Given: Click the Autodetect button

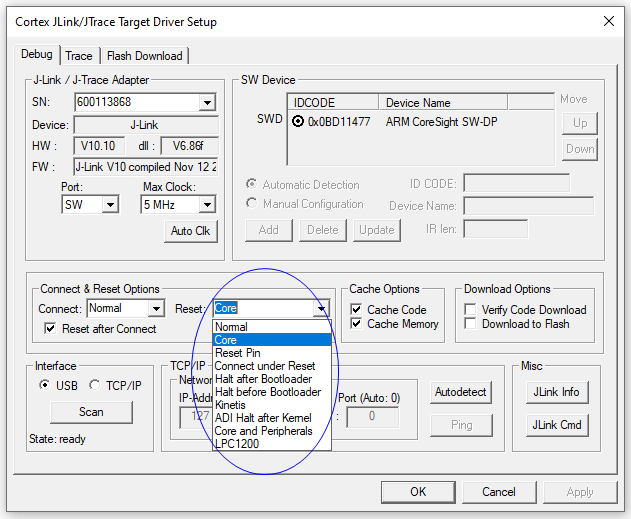Looking at the screenshot, I should [461, 392].
